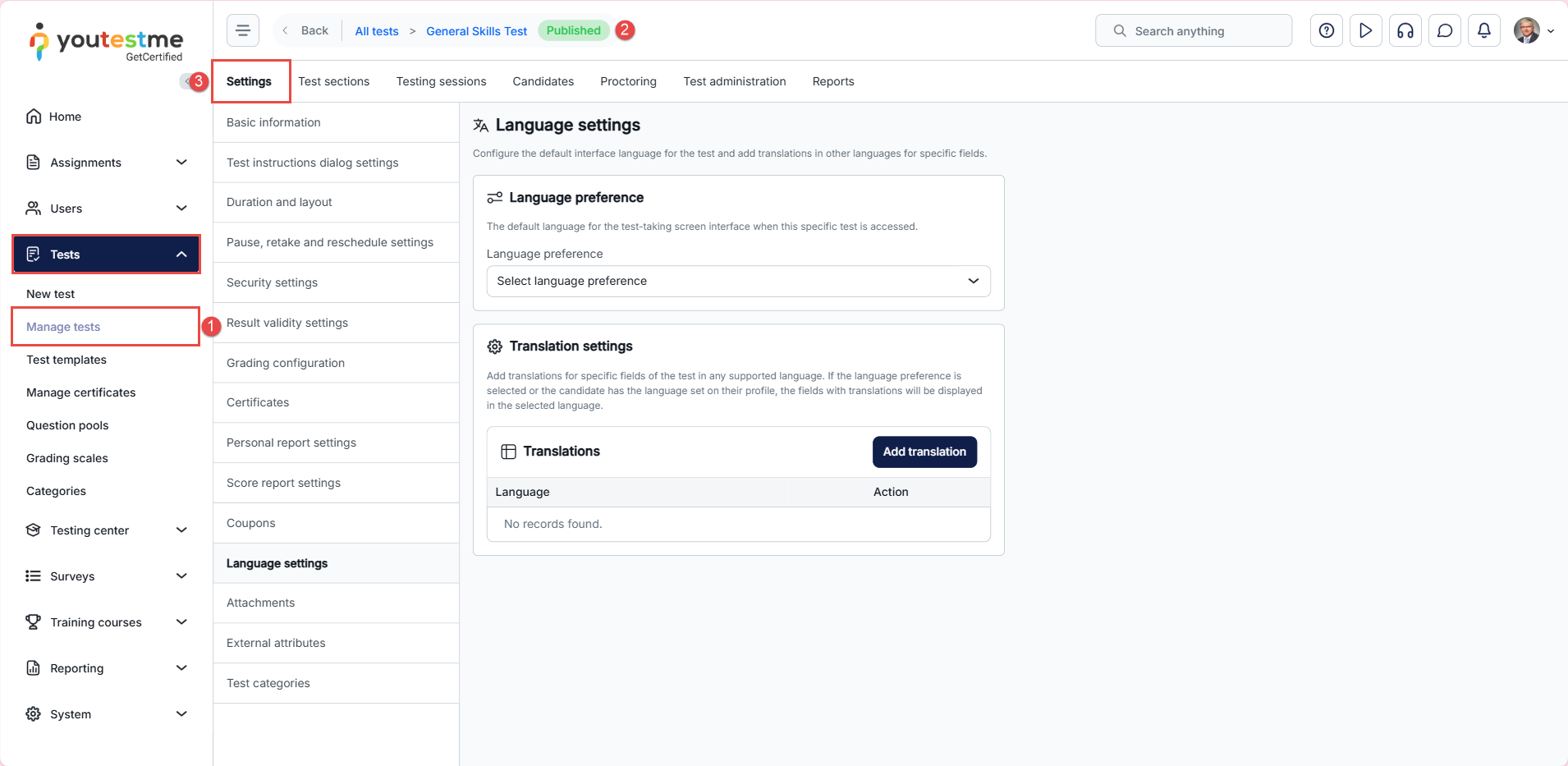Select Grading configuration in settings list
Screen dimensions: 1568x766
point(286,363)
